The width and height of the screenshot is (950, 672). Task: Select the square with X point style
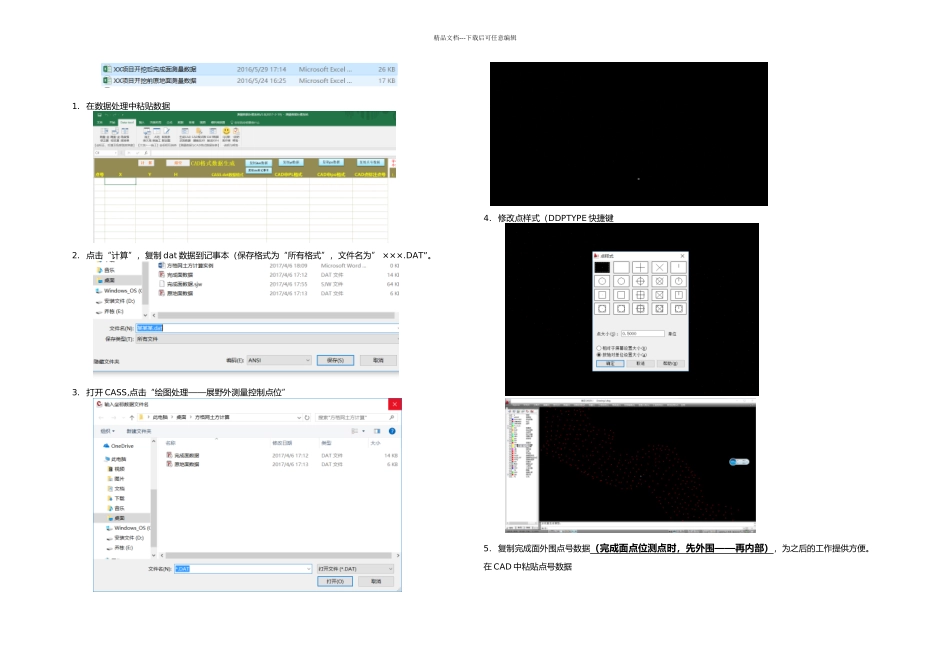pos(660,295)
